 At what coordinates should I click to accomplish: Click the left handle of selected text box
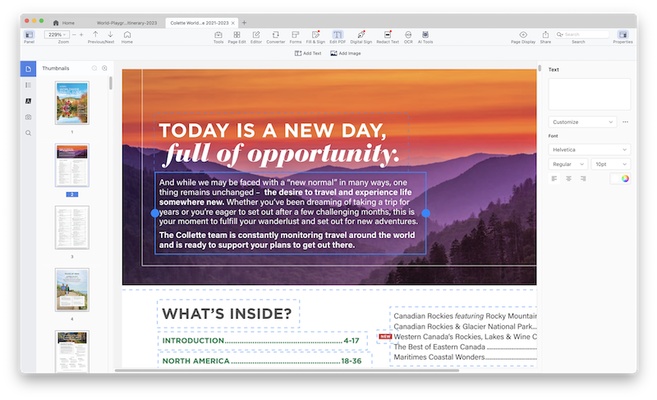click(155, 213)
